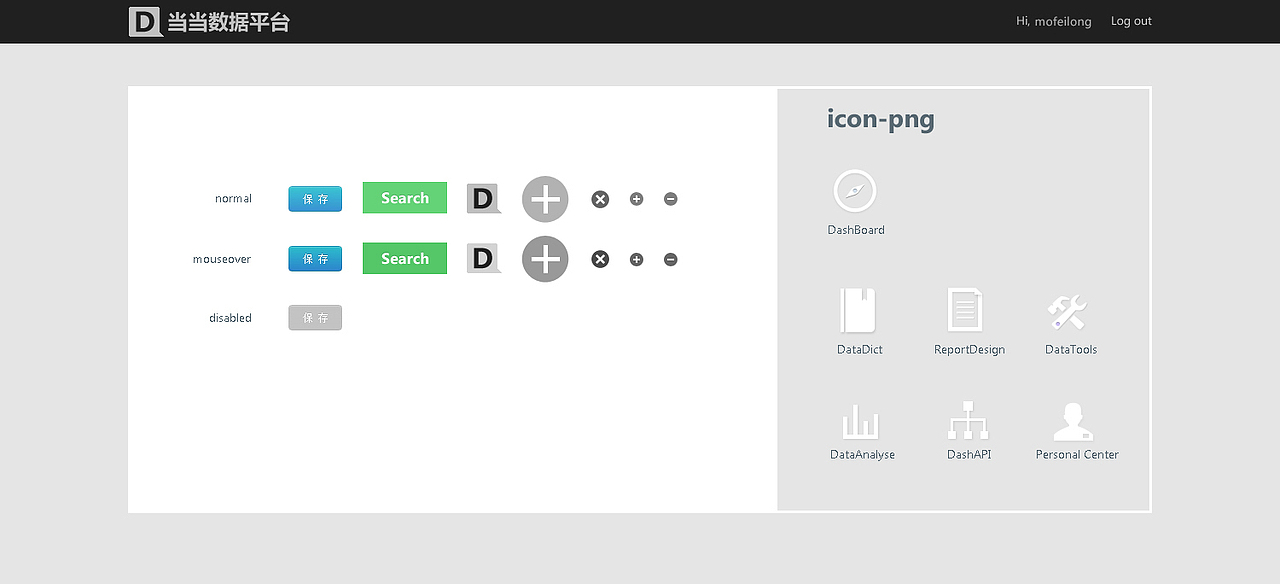Open the DataDict book icon
The height and width of the screenshot is (584, 1280).
pyautogui.click(x=858, y=310)
